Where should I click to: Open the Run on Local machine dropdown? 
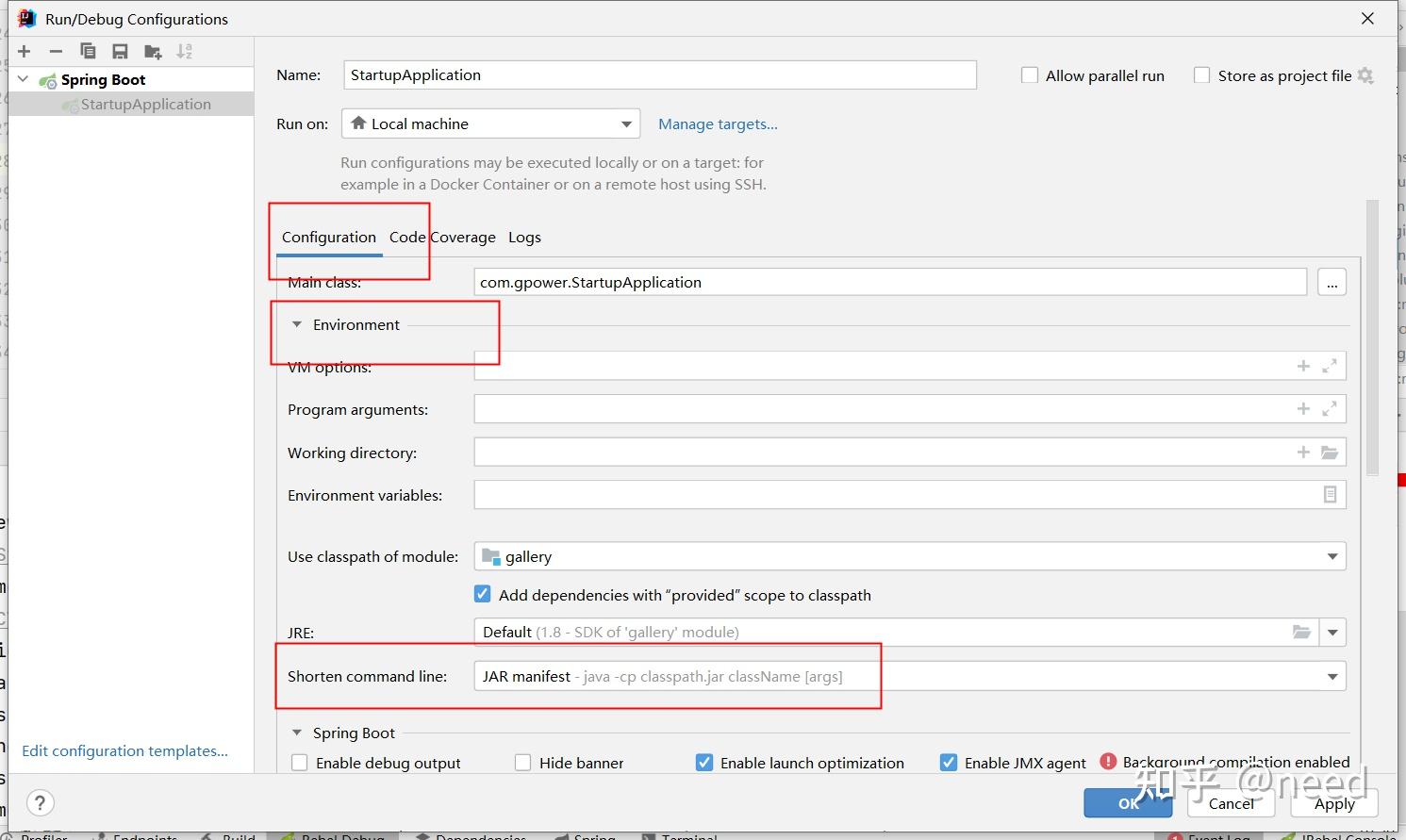491,124
